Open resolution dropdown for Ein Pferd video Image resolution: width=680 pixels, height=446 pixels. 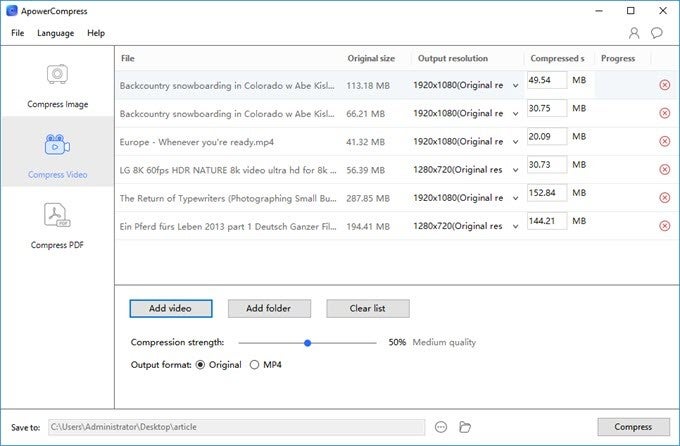point(515,227)
